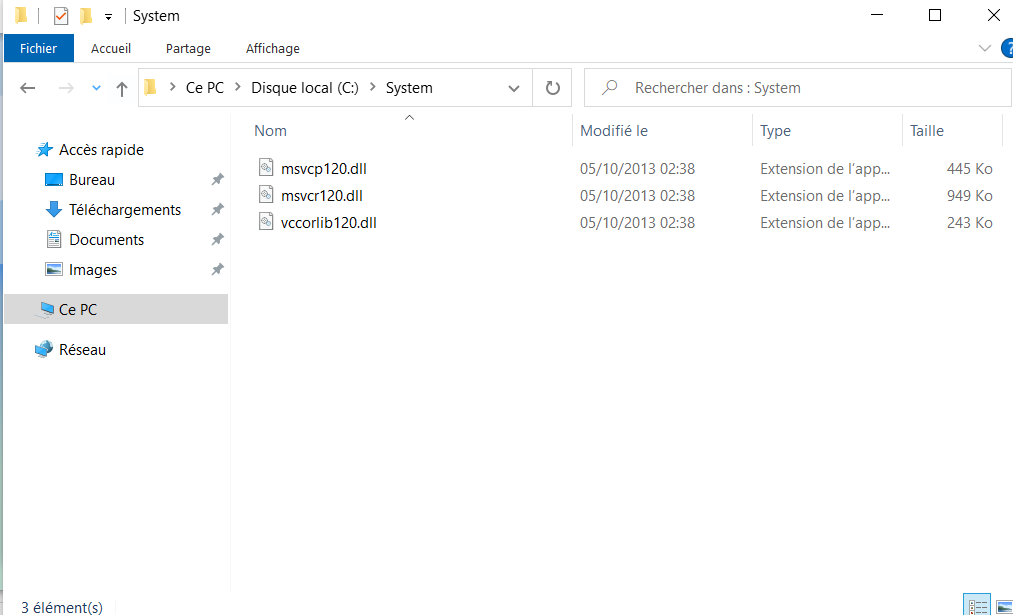This screenshot has height=615, width=1013.
Task: Unpin Bureau using its pin icon
Action: tap(217, 180)
